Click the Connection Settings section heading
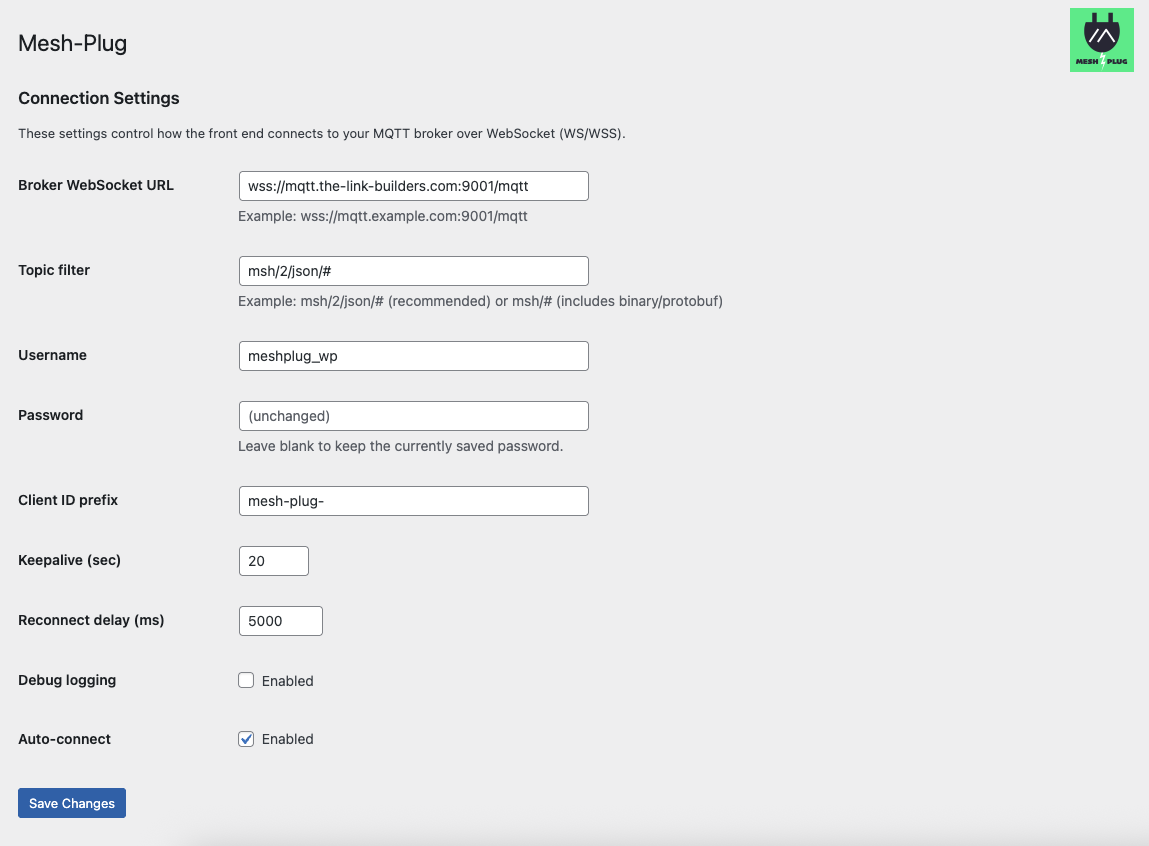1149x846 pixels. point(98,98)
